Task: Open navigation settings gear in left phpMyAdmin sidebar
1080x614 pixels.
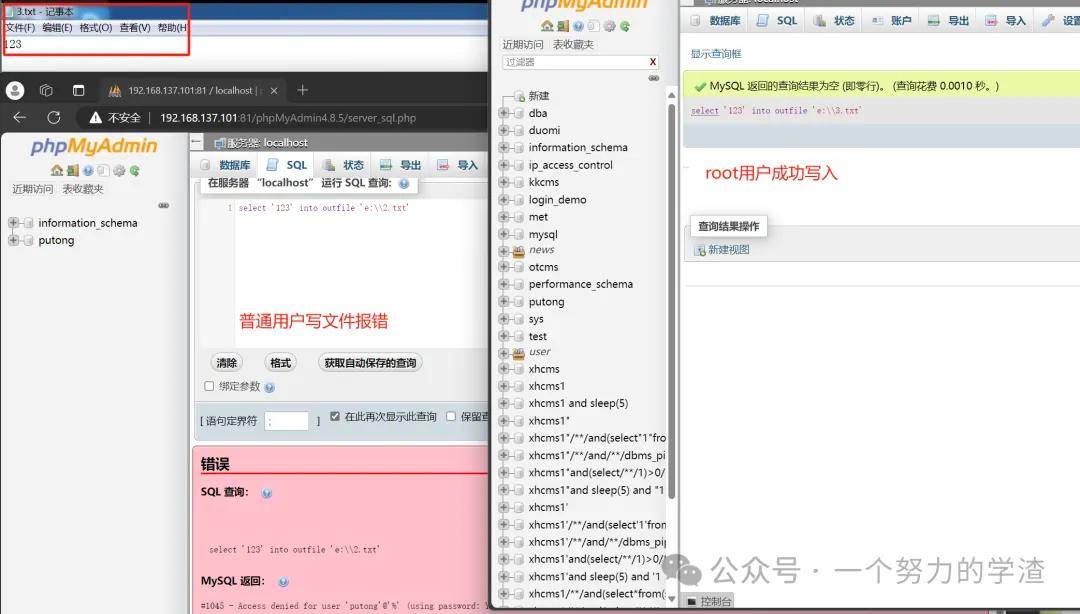Action: click(x=119, y=170)
